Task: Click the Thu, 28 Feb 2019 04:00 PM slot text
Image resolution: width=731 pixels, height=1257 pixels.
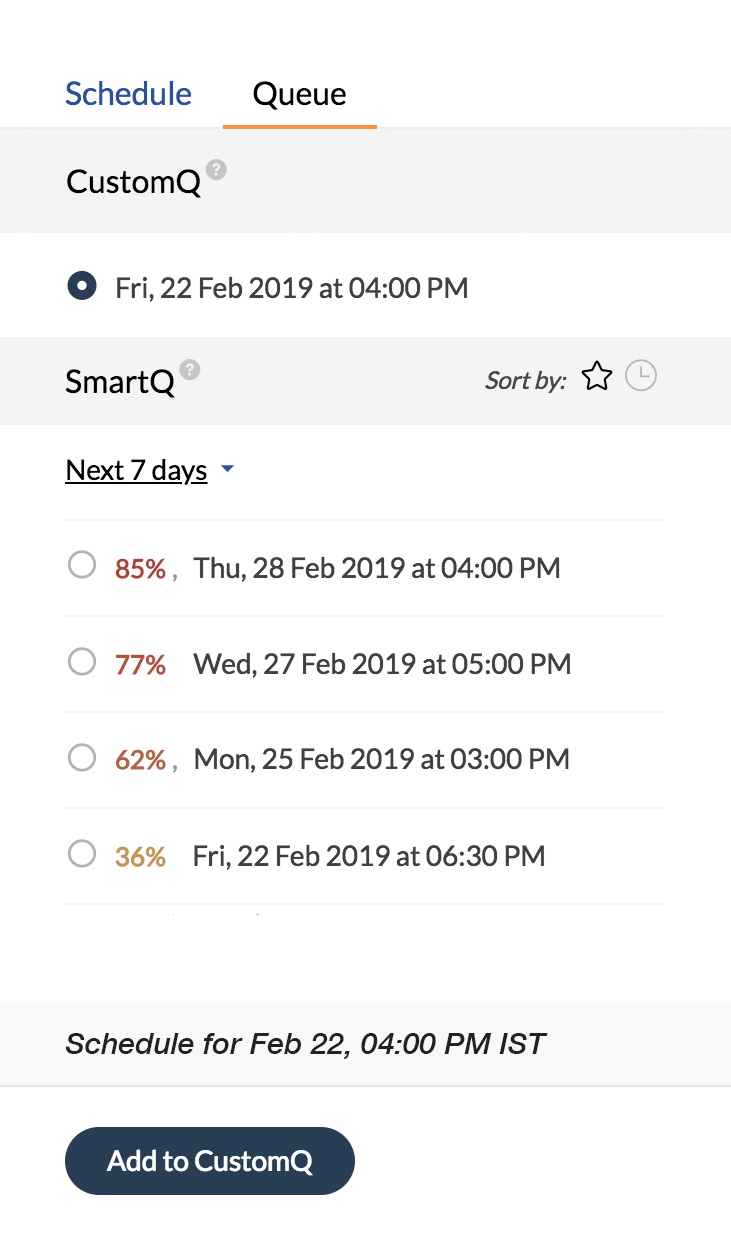Action: coord(377,568)
